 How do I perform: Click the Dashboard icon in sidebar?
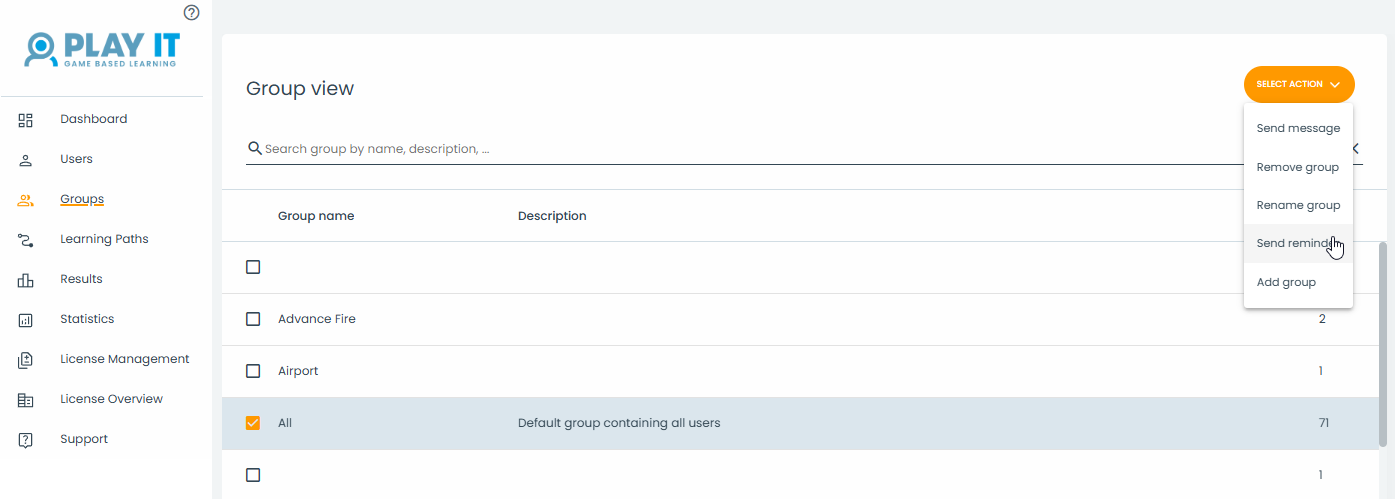(26, 120)
